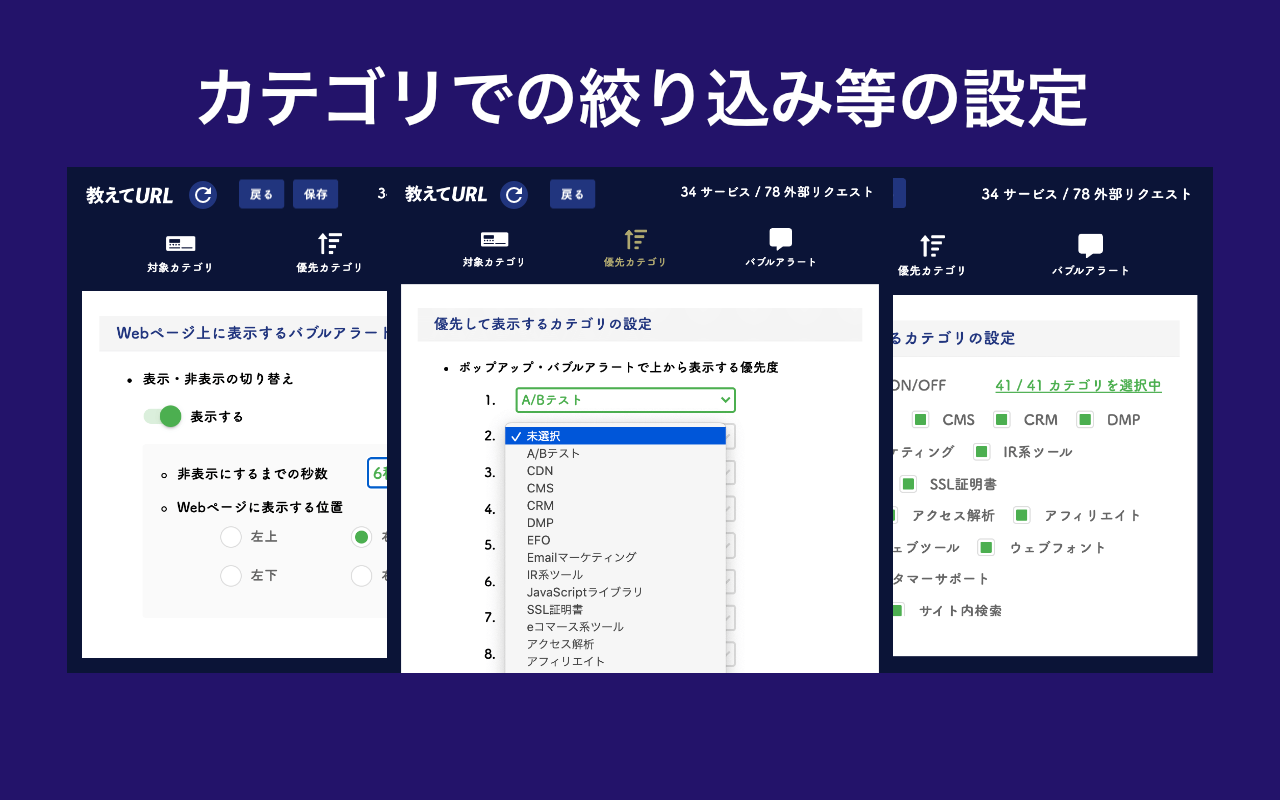Click the 優先して表示するカテゴリの設定 heading
The width and height of the screenshot is (1280, 800).
543,324
